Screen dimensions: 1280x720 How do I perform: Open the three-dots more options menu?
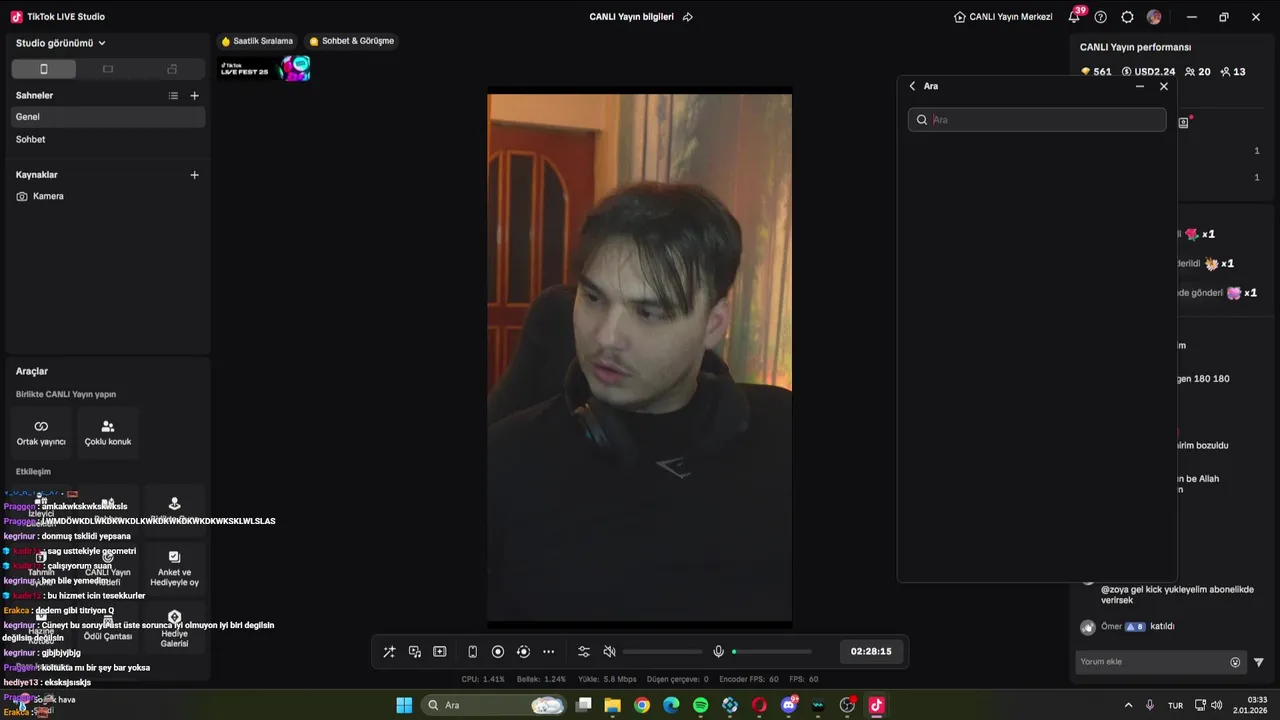[x=548, y=652]
